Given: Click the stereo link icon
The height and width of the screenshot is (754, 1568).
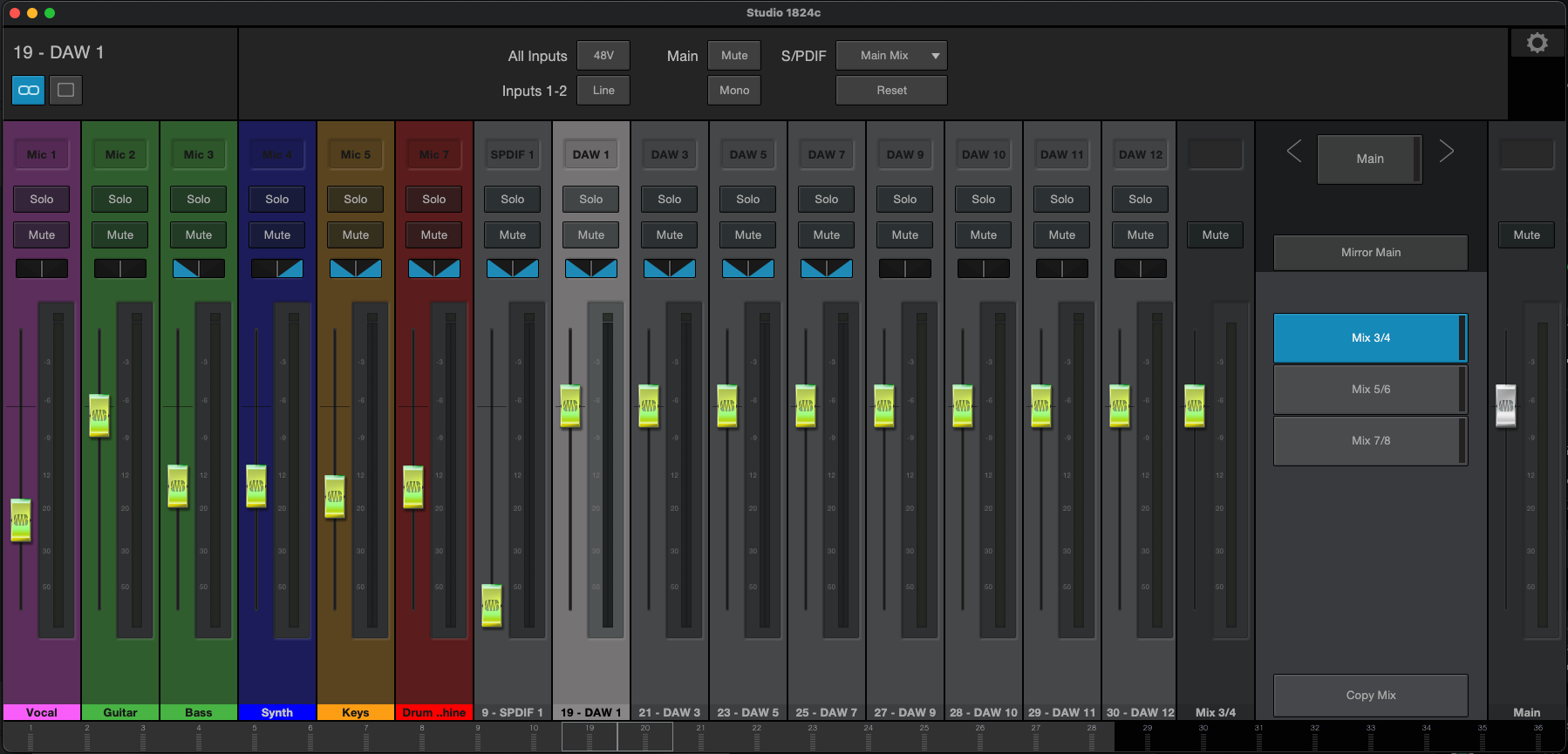Looking at the screenshot, I should (x=29, y=90).
